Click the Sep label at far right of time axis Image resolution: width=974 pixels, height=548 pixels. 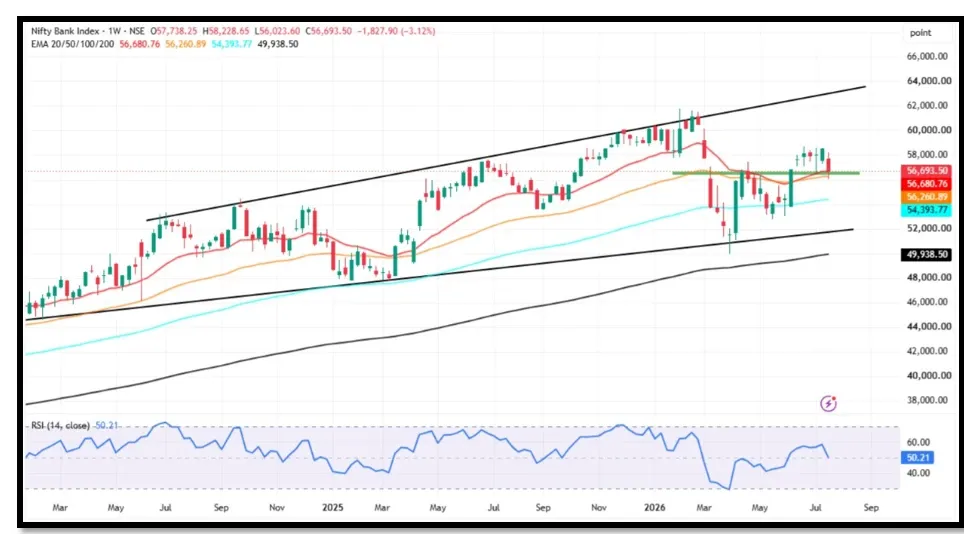tap(871, 508)
